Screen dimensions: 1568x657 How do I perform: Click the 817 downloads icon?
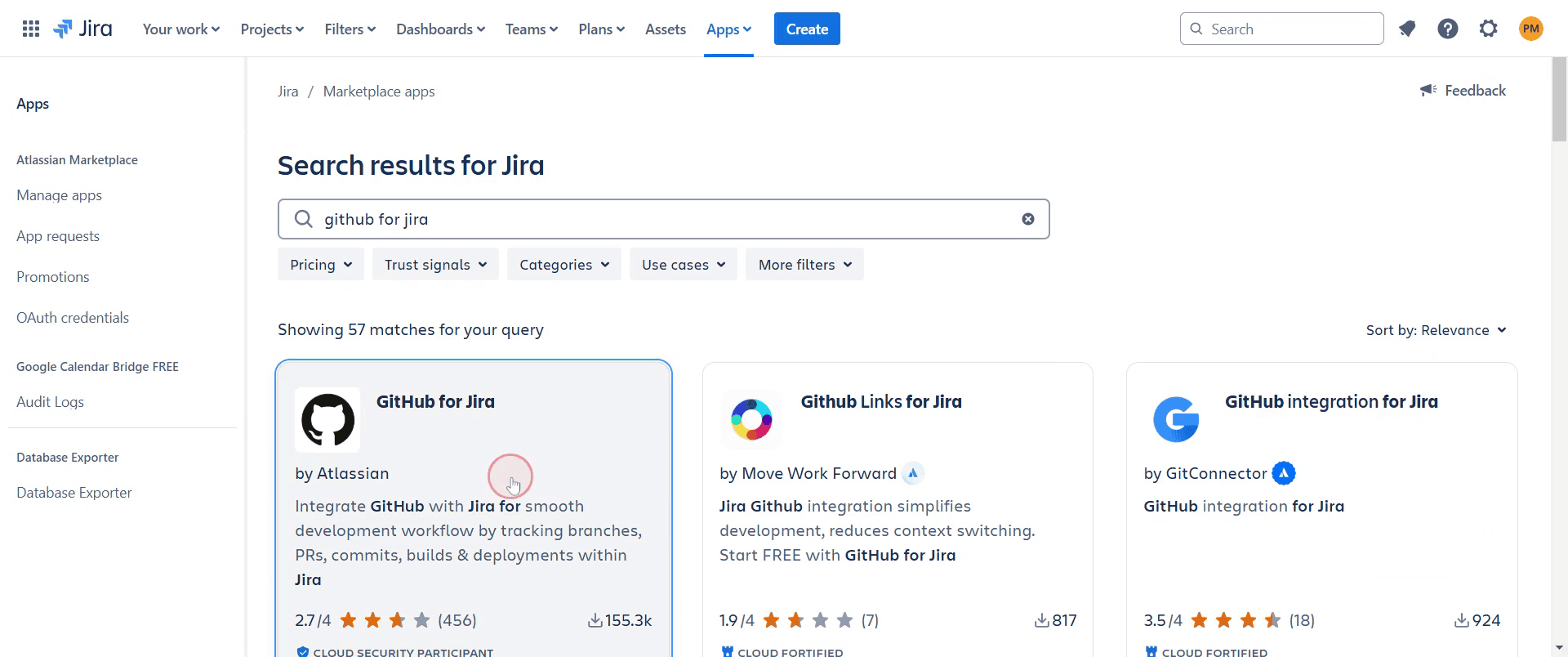[x=1041, y=621]
